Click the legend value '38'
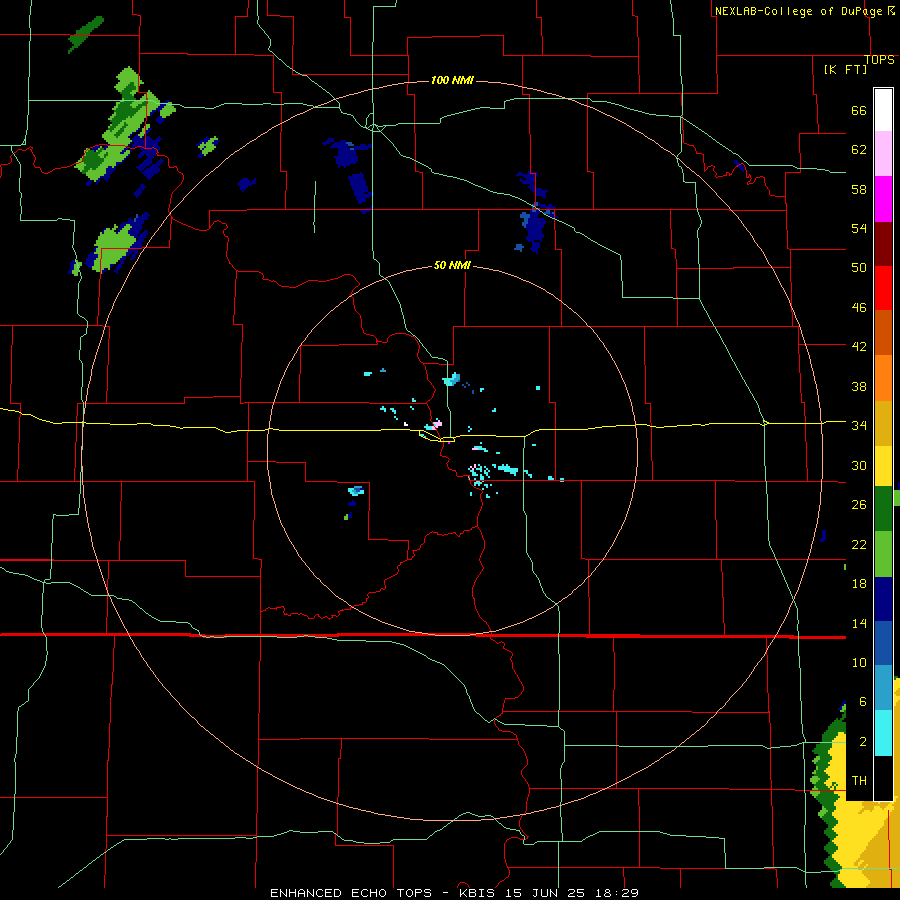The image size is (900, 900). click(859, 387)
